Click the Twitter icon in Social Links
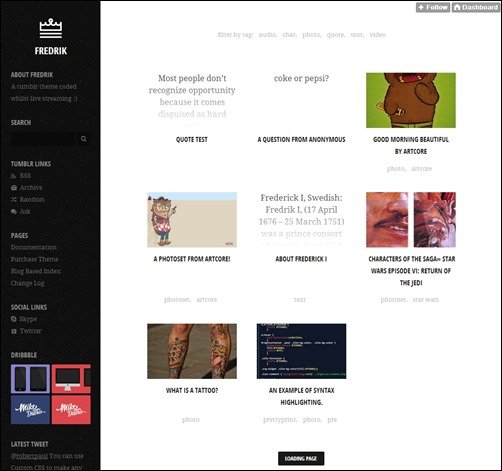This screenshot has width=502, height=471. [x=14, y=331]
